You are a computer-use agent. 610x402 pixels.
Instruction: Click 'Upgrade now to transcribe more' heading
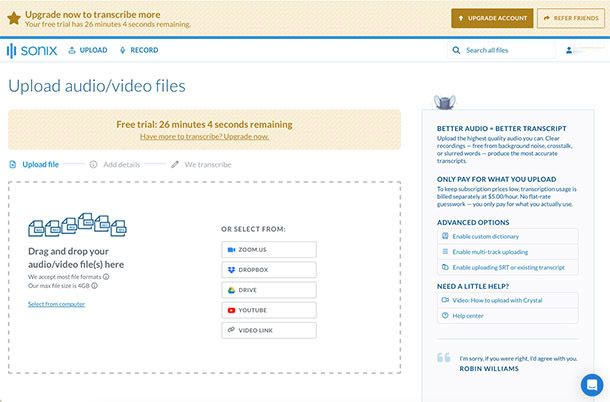pyautogui.click(x=93, y=15)
